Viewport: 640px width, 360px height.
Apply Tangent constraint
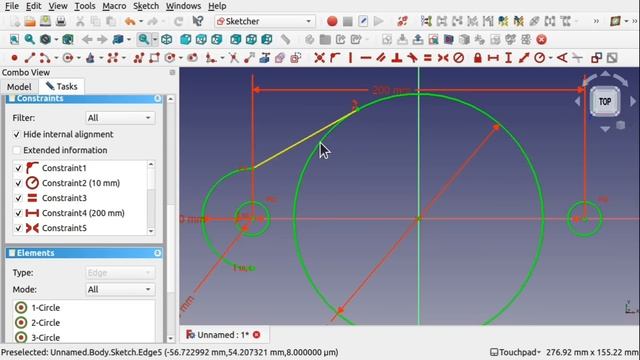(x=412, y=58)
